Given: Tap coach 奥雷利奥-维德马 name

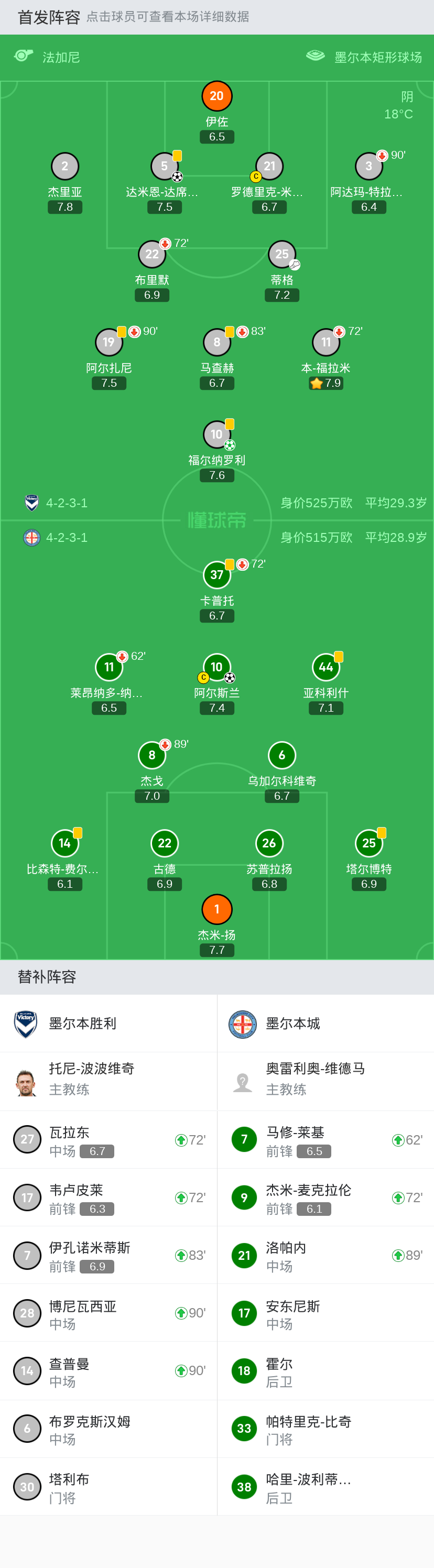Looking at the screenshot, I should click(316, 1069).
